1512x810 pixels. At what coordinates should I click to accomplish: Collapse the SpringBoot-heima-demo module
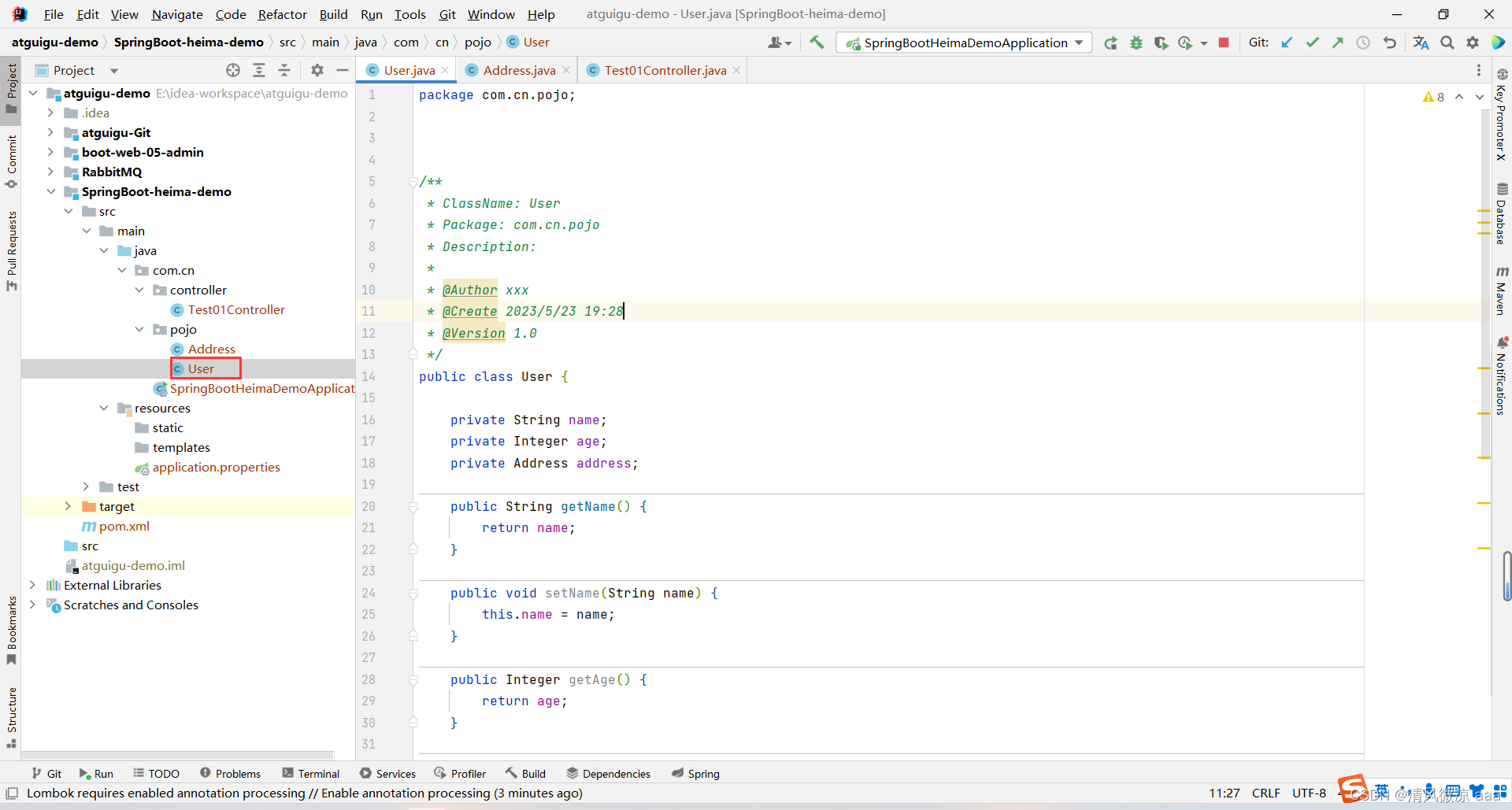[50, 191]
